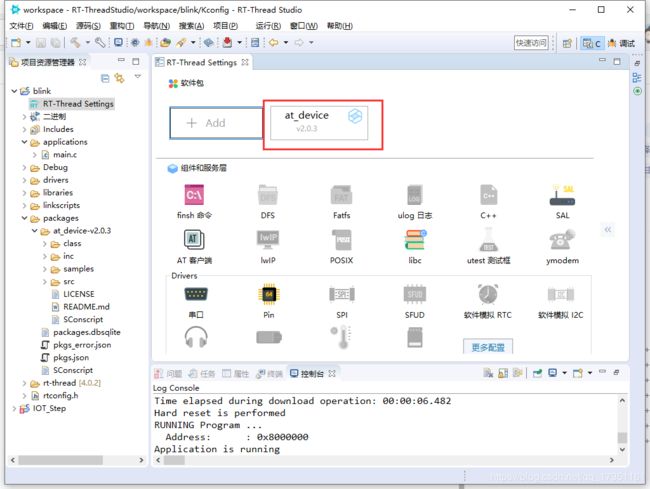This screenshot has width=650, height=489.
Task: Click the build hammer toolbar icon
Action: click(x=75, y=42)
